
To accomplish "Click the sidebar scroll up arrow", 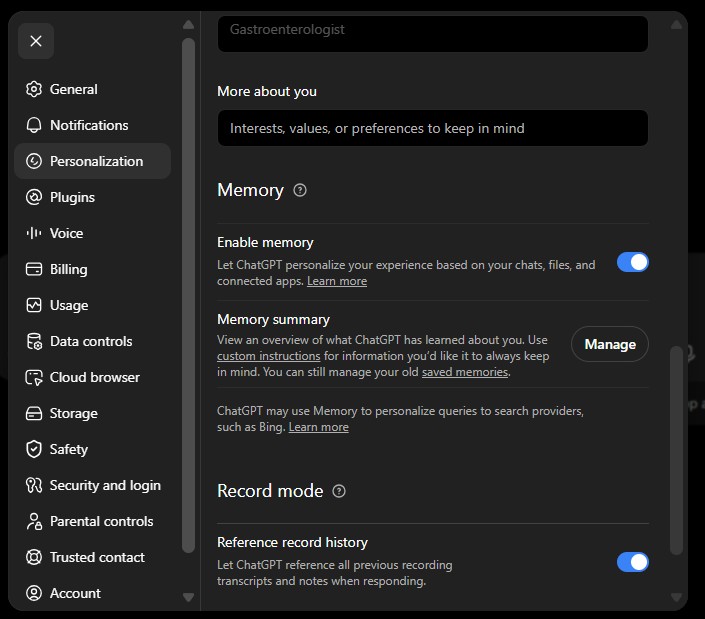I will [188, 25].
